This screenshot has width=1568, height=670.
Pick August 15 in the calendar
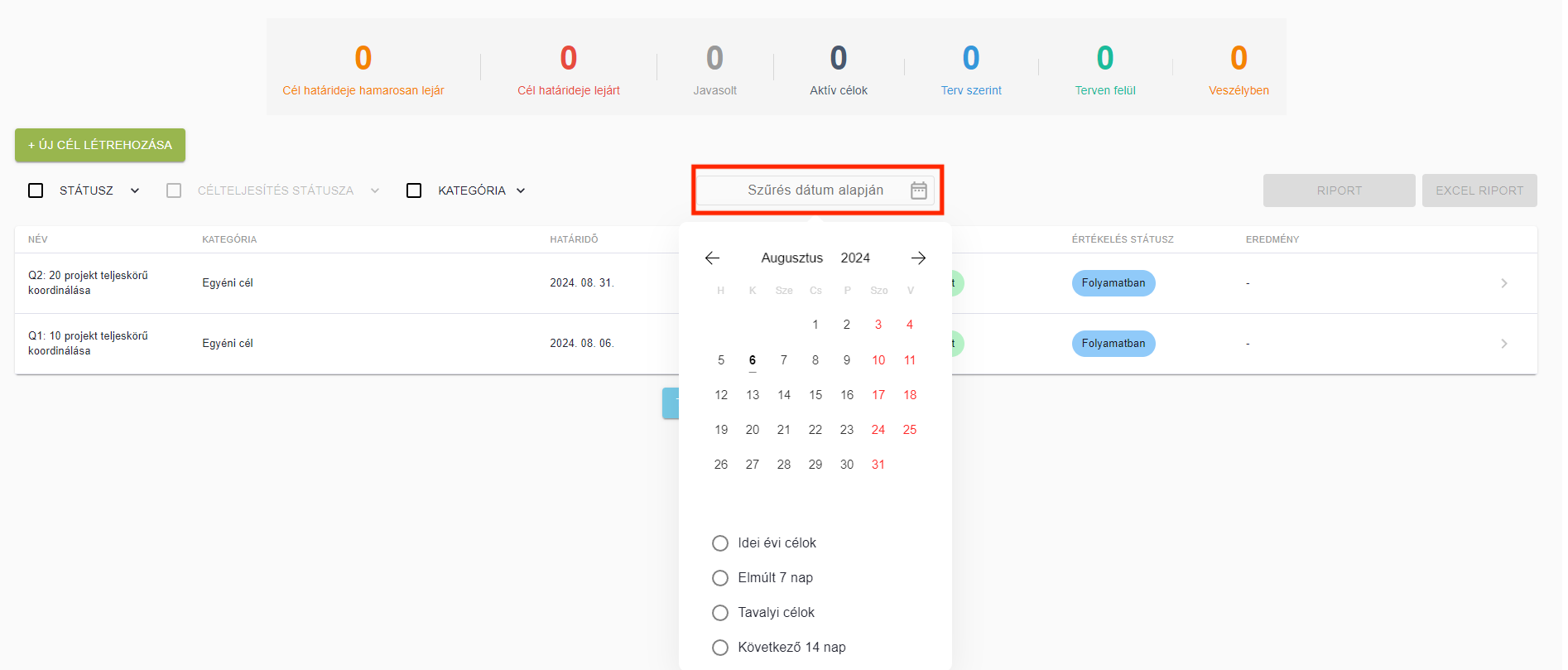[815, 395]
